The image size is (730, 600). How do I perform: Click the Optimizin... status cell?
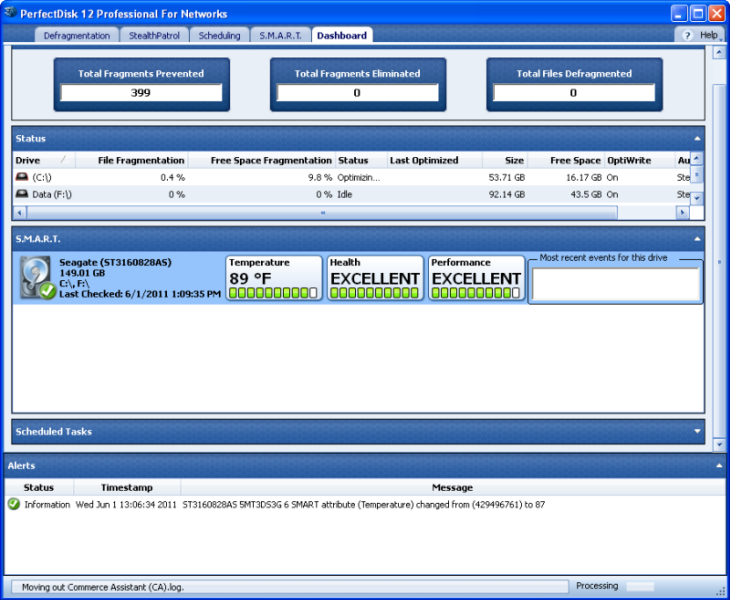(358, 177)
